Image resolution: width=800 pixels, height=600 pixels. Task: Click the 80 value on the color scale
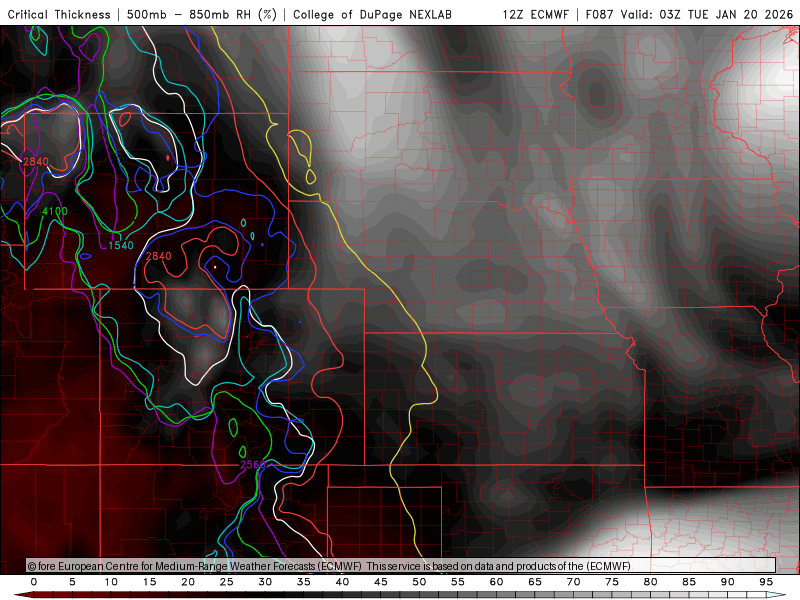tap(651, 582)
